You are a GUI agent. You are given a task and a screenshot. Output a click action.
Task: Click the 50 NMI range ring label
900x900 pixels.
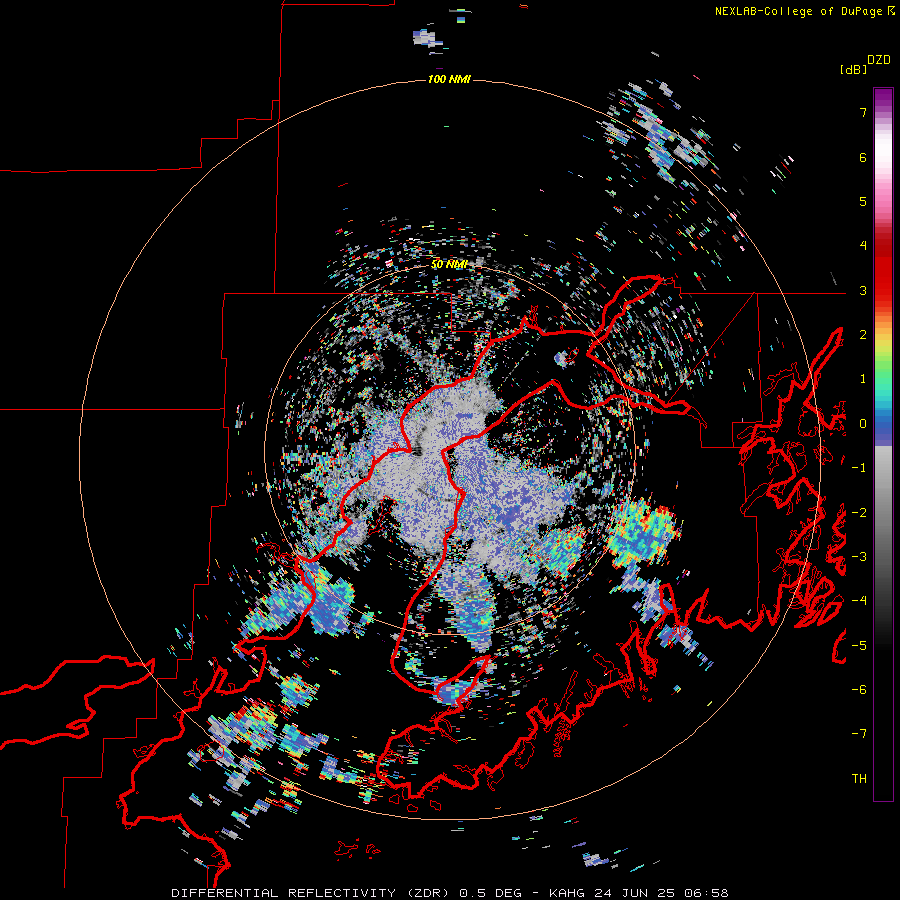(x=449, y=265)
